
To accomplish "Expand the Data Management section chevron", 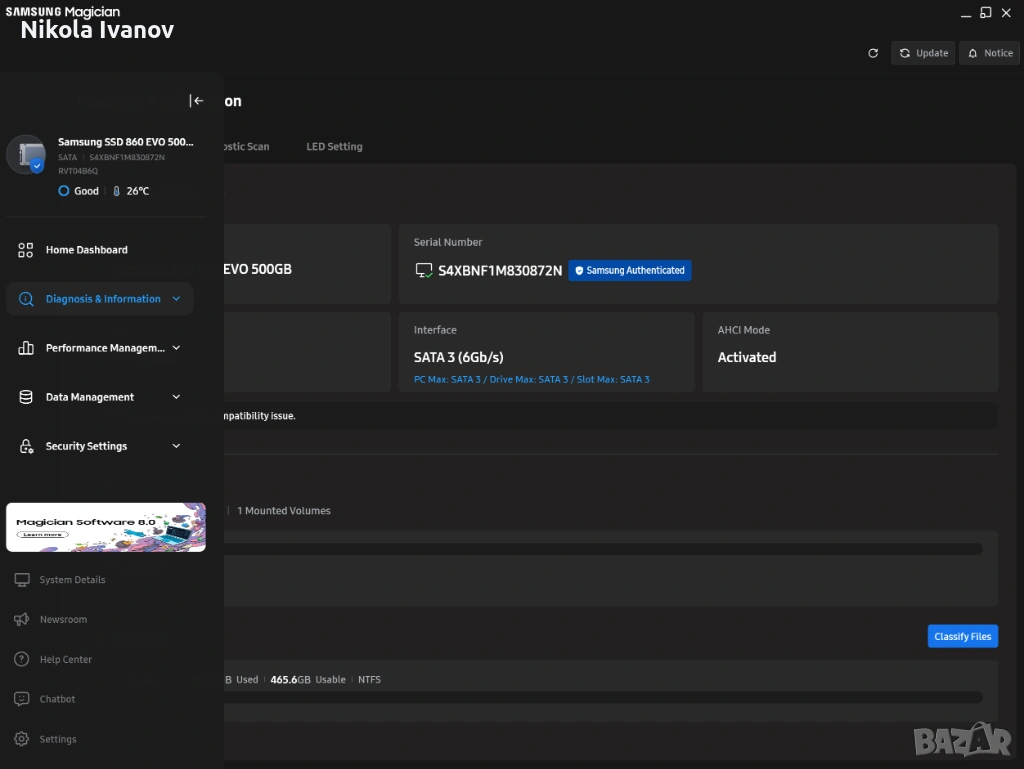I will click(x=177, y=397).
